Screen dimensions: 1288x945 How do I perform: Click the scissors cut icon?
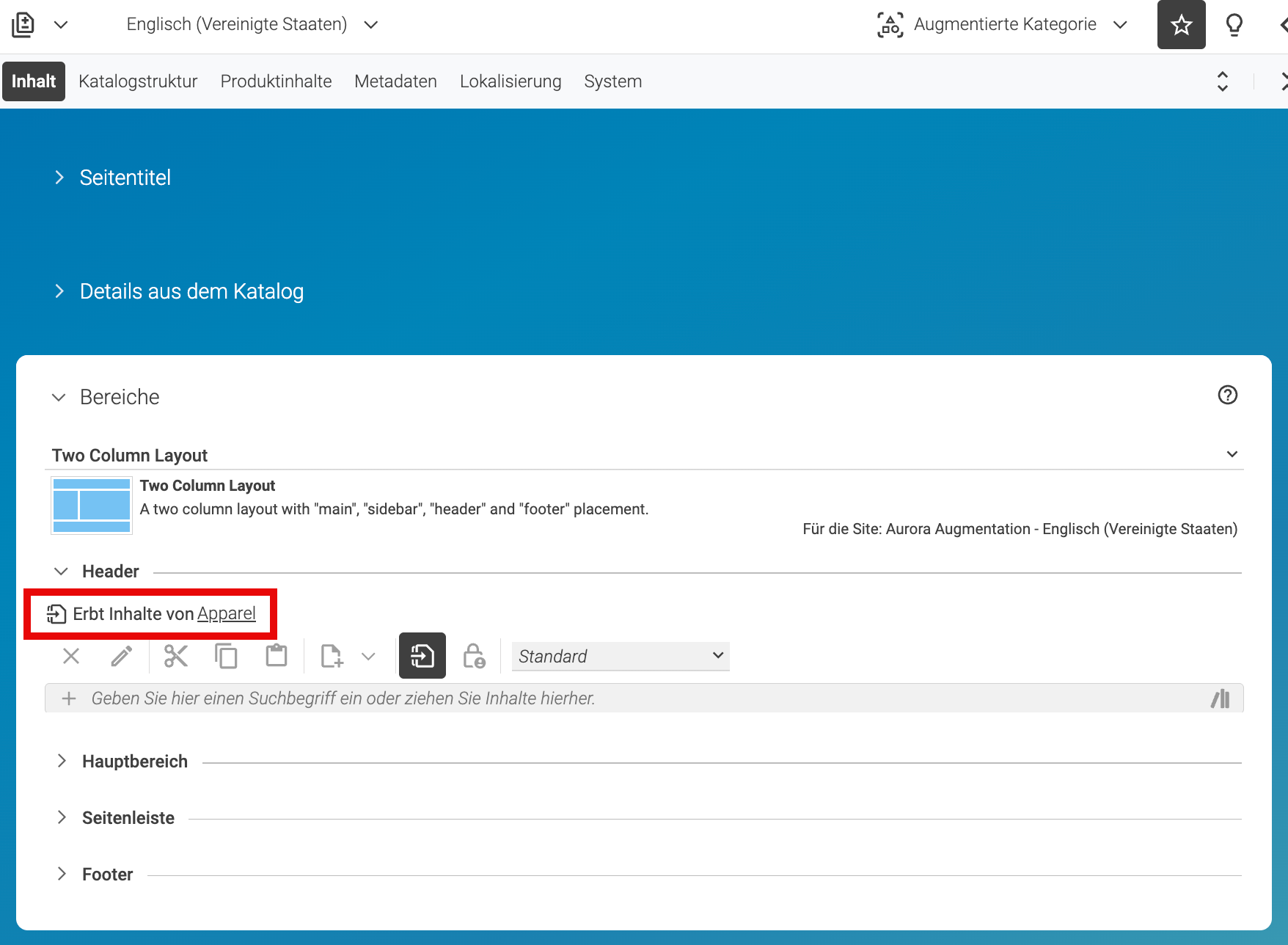click(176, 656)
